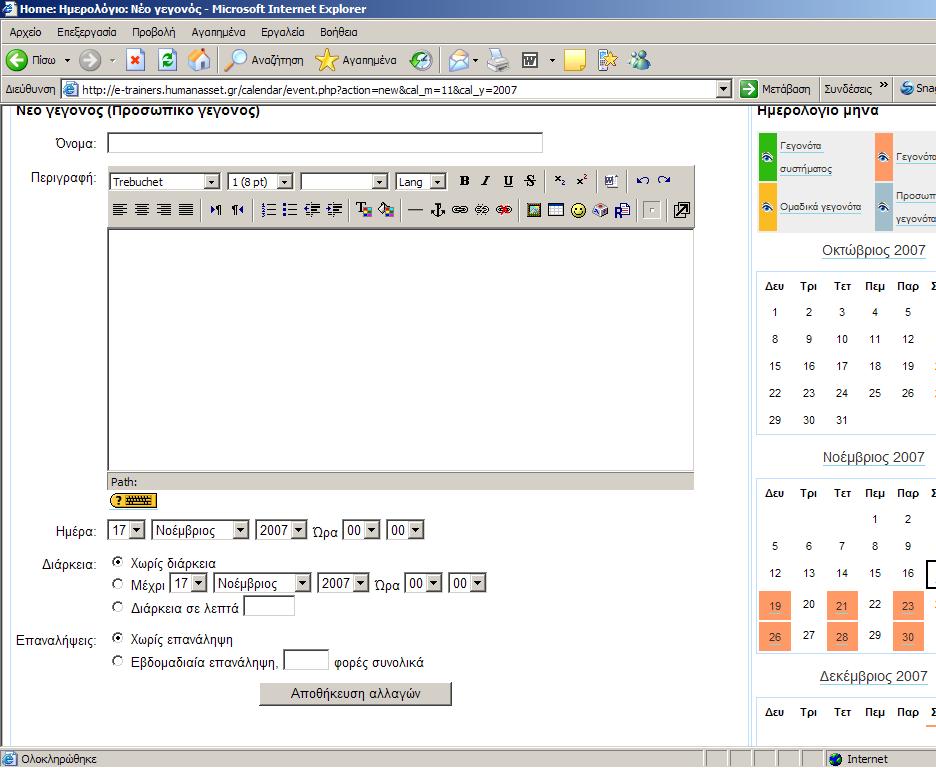Viewport: 936px width, 768px height.
Task: Open the browser address bar dropdown
Action: click(723, 90)
